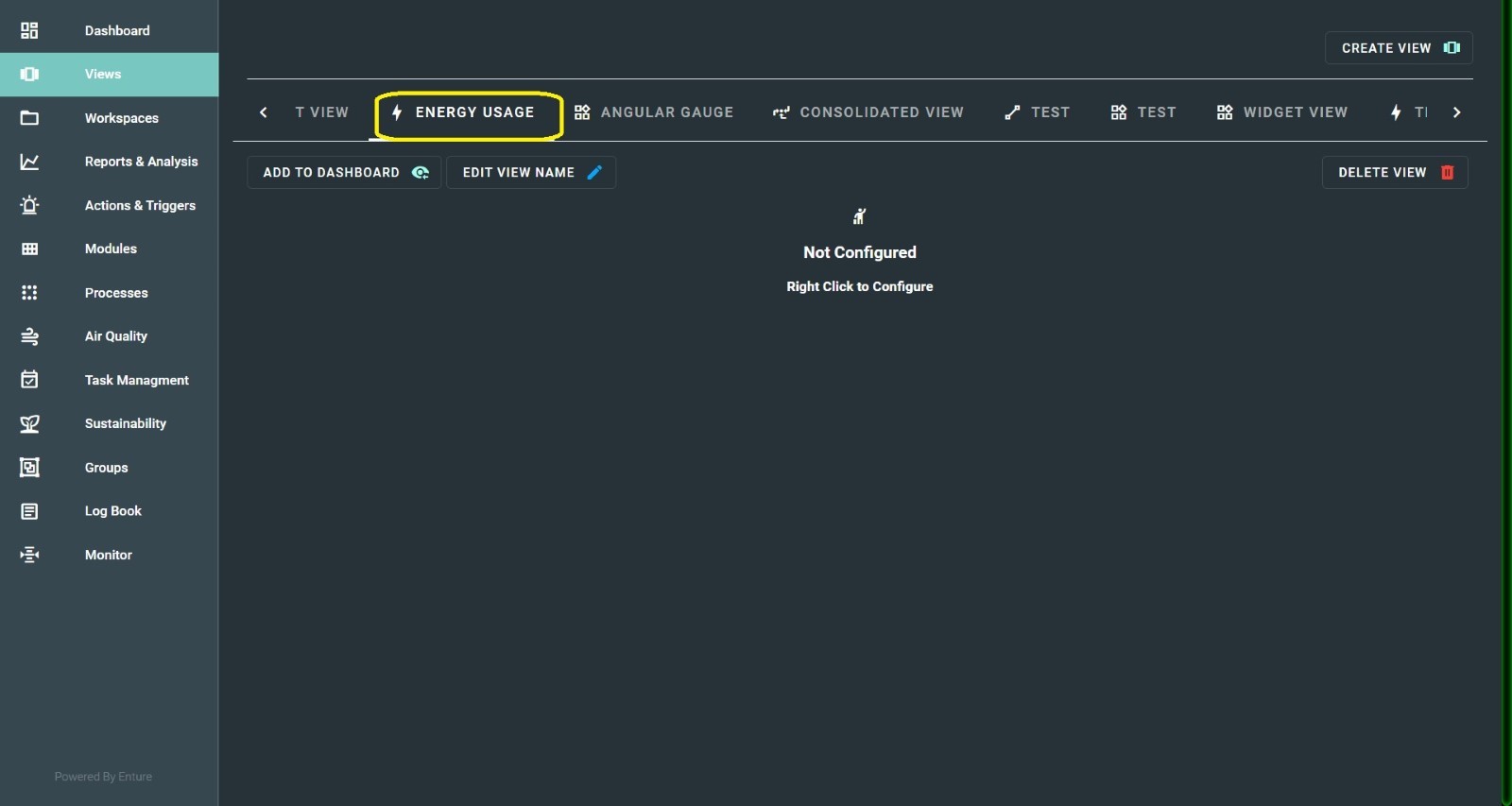Navigate to Air Quality page
Screen dimensions: 1512x806
point(109,336)
